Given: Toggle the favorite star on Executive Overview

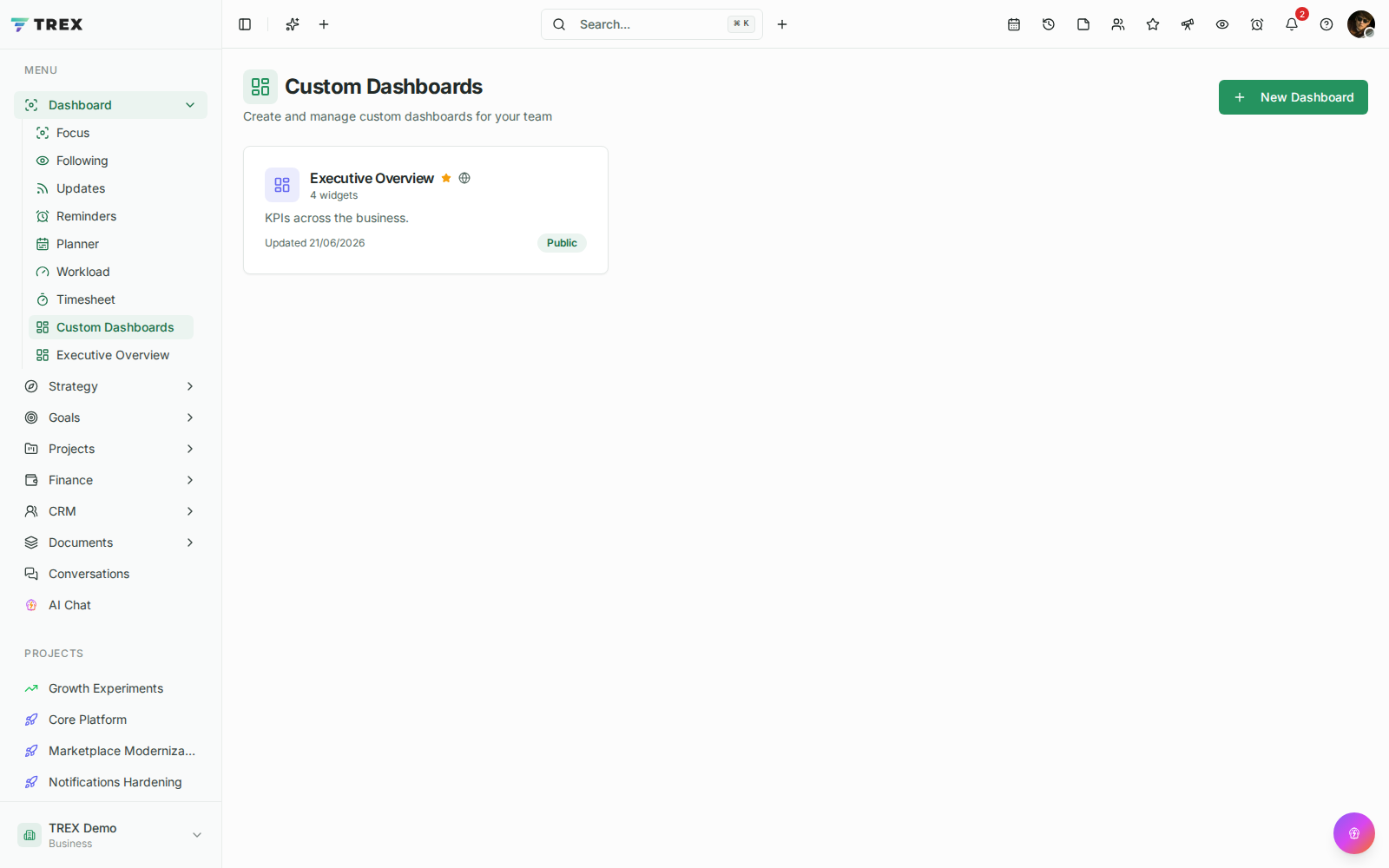Looking at the screenshot, I should [x=446, y=178].
